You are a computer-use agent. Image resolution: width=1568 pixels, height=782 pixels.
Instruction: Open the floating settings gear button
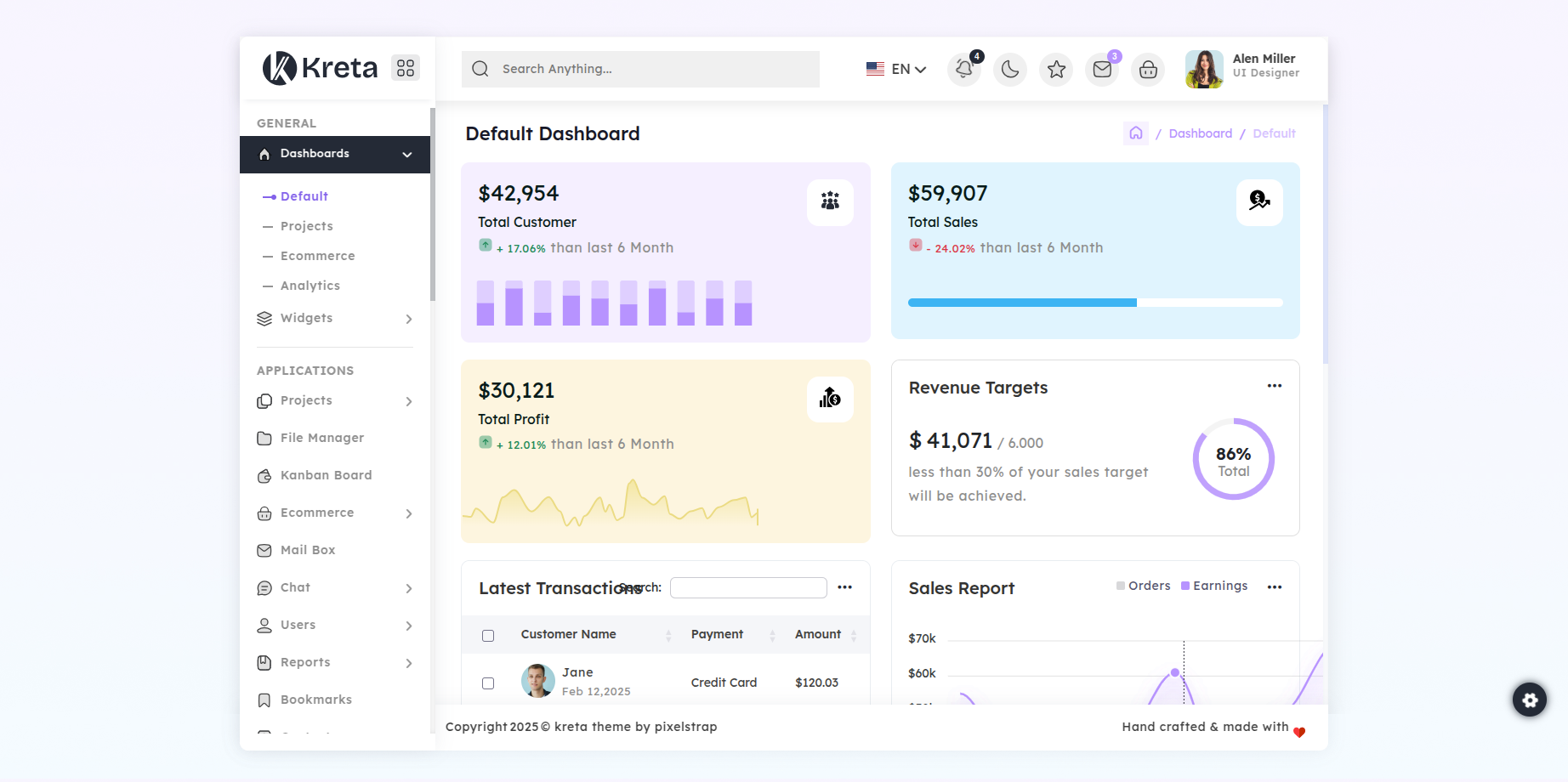(x=1530, y=700)
